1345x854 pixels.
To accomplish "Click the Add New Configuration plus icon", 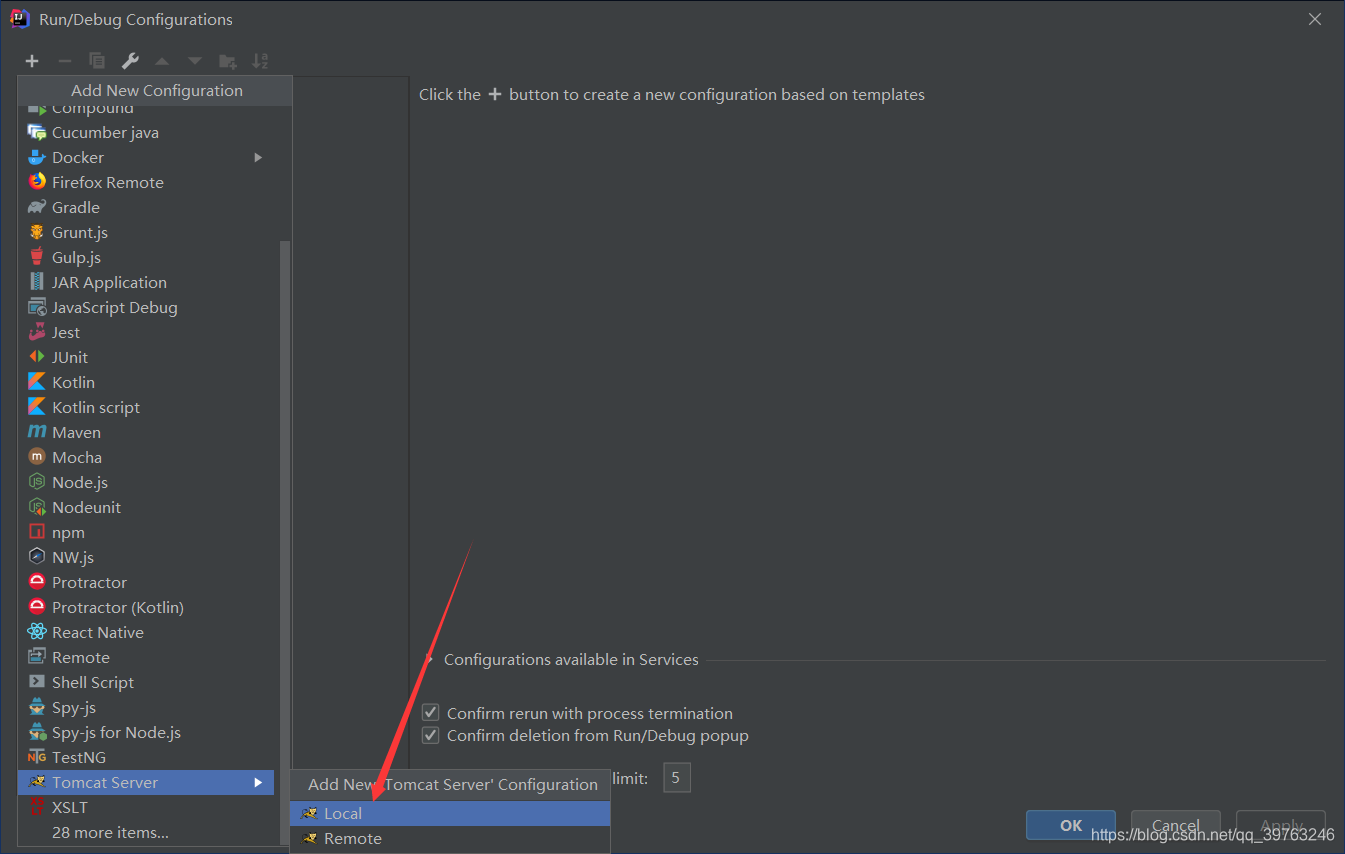I will click(32, 61).
